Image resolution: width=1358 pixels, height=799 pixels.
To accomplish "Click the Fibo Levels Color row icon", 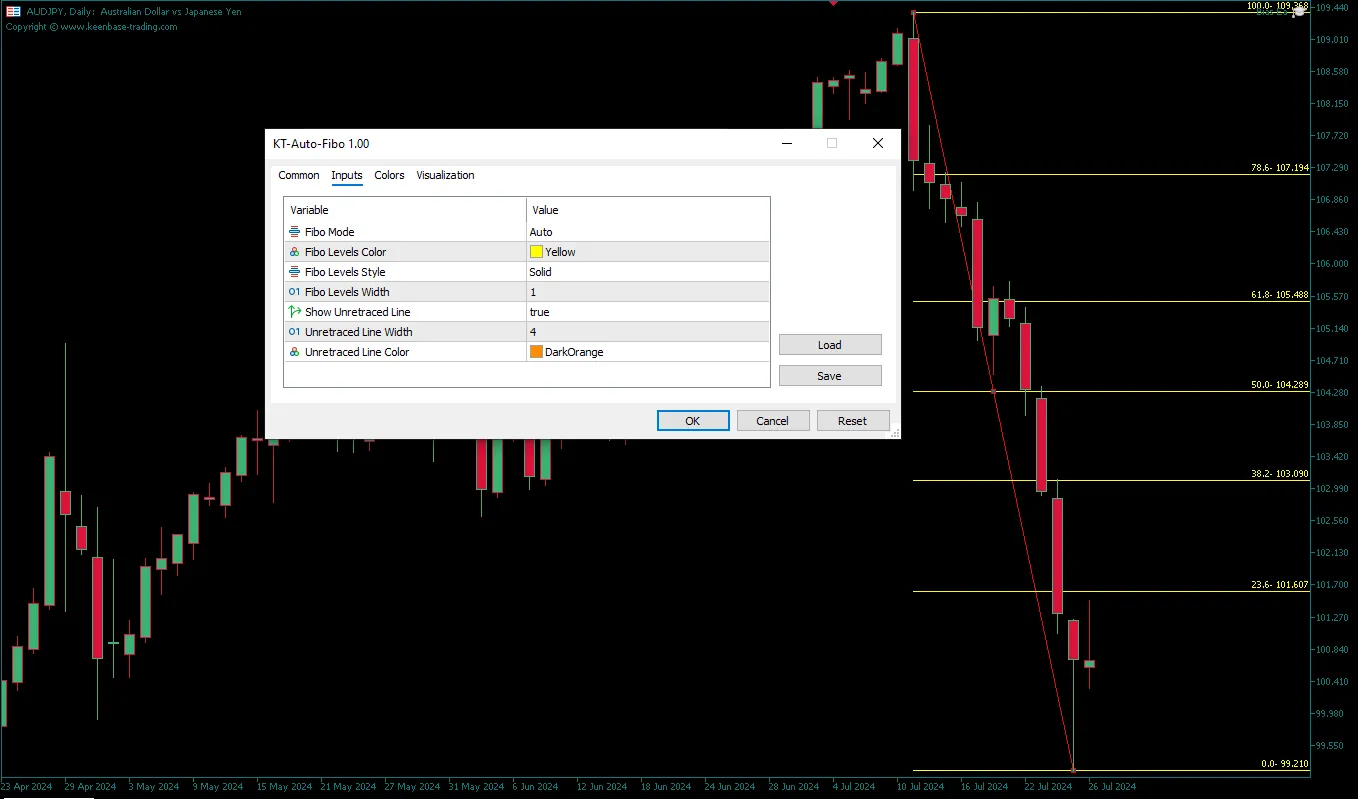I will [x=294, y=252].
